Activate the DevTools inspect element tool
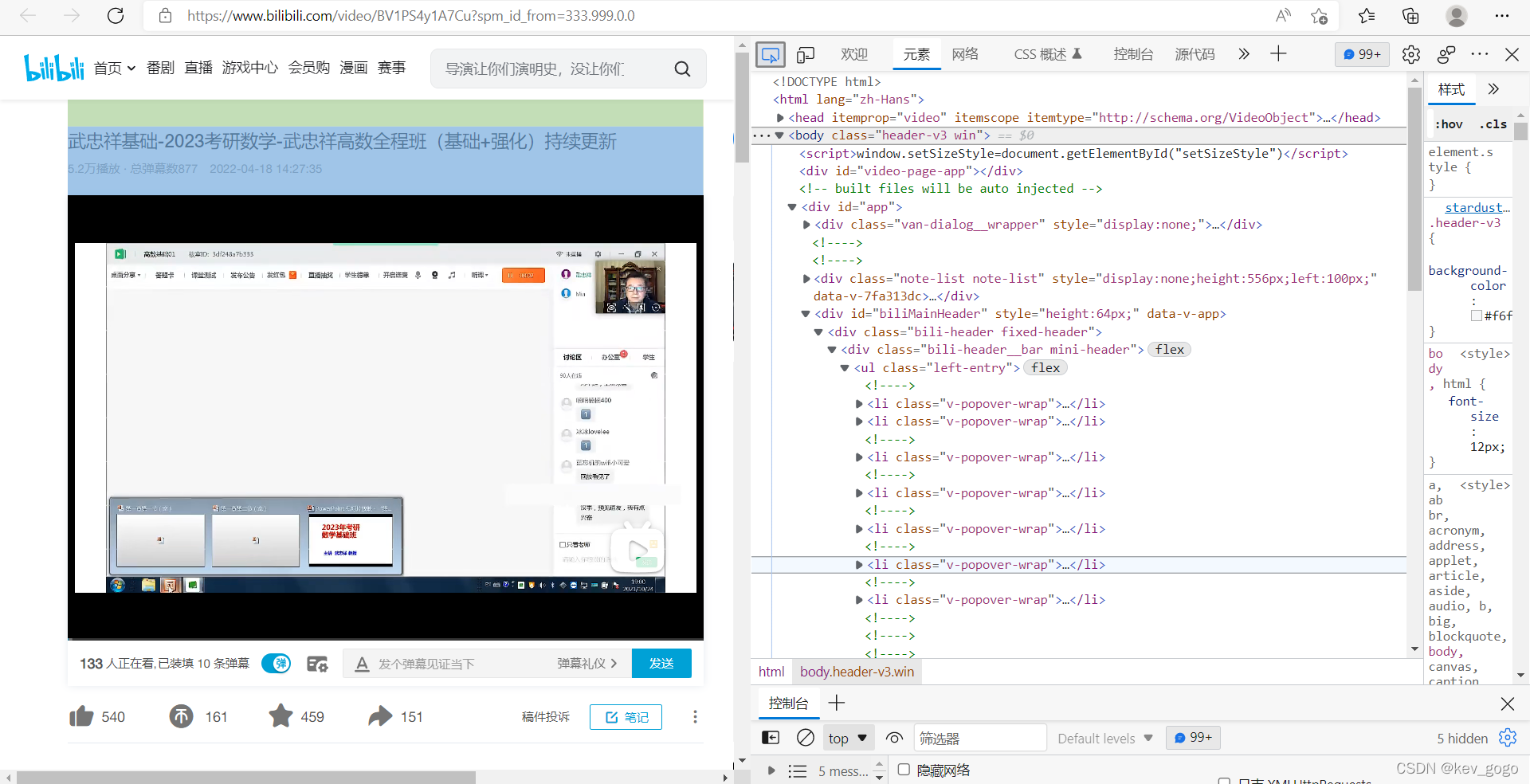The image size is (1530, 784). coord(771,54)
